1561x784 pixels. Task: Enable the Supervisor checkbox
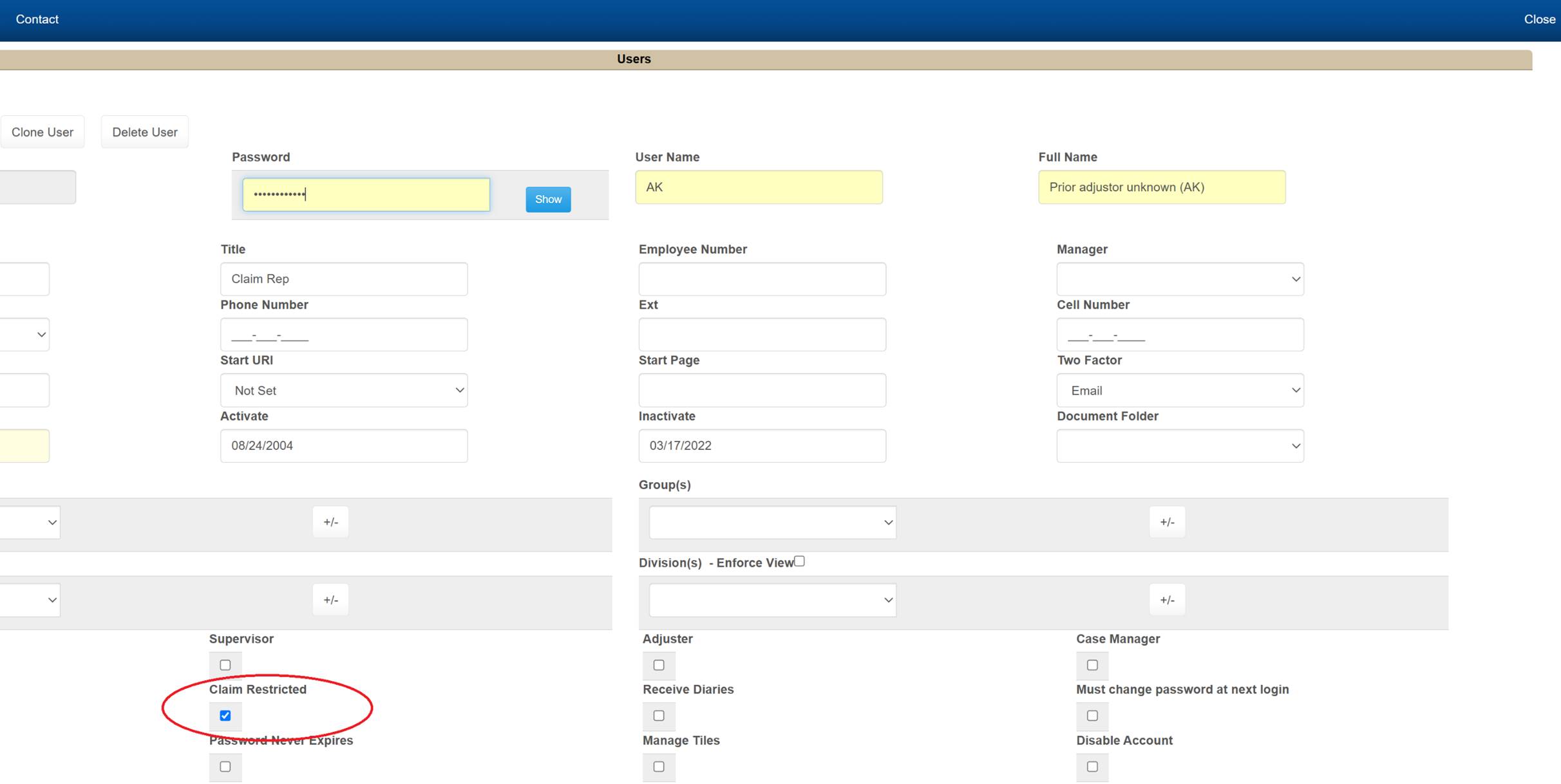click(x=225, y=665)
